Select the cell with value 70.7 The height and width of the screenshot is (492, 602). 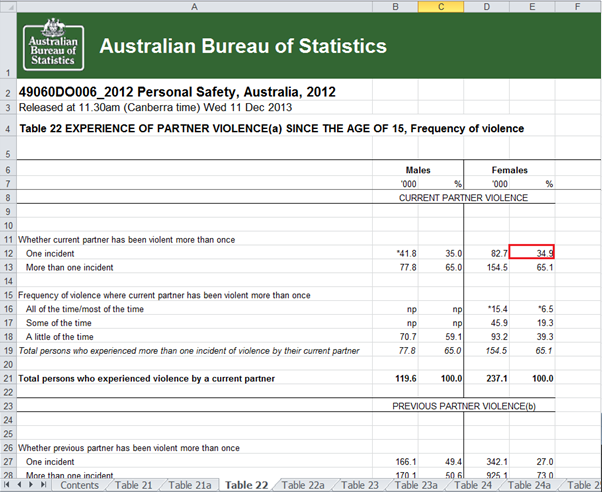pyautogui.click(x=395, y=337)
